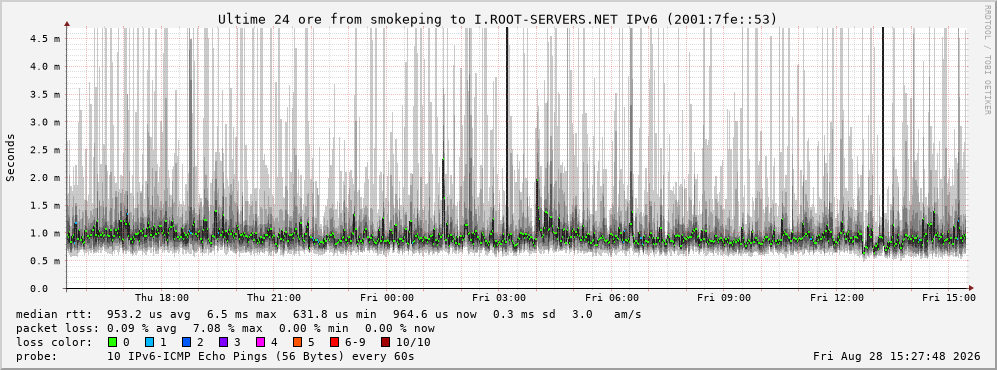Image resolution: width=997 pixels, height=370 pixels.
Task: Click the 1.0 m y-axis label
Action: (x=45, y=233)
